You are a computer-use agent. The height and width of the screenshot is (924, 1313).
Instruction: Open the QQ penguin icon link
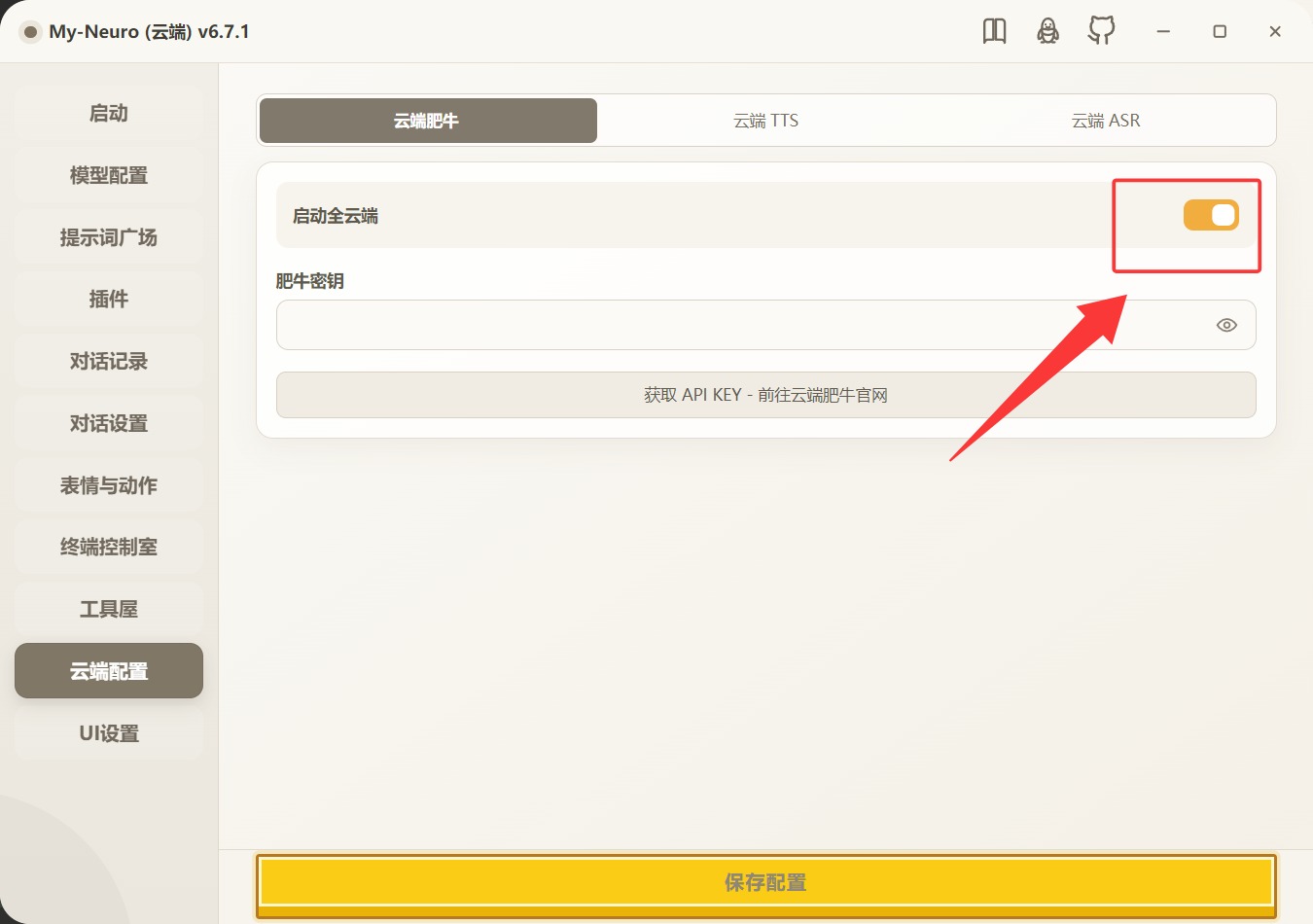tap(1047, 31)
